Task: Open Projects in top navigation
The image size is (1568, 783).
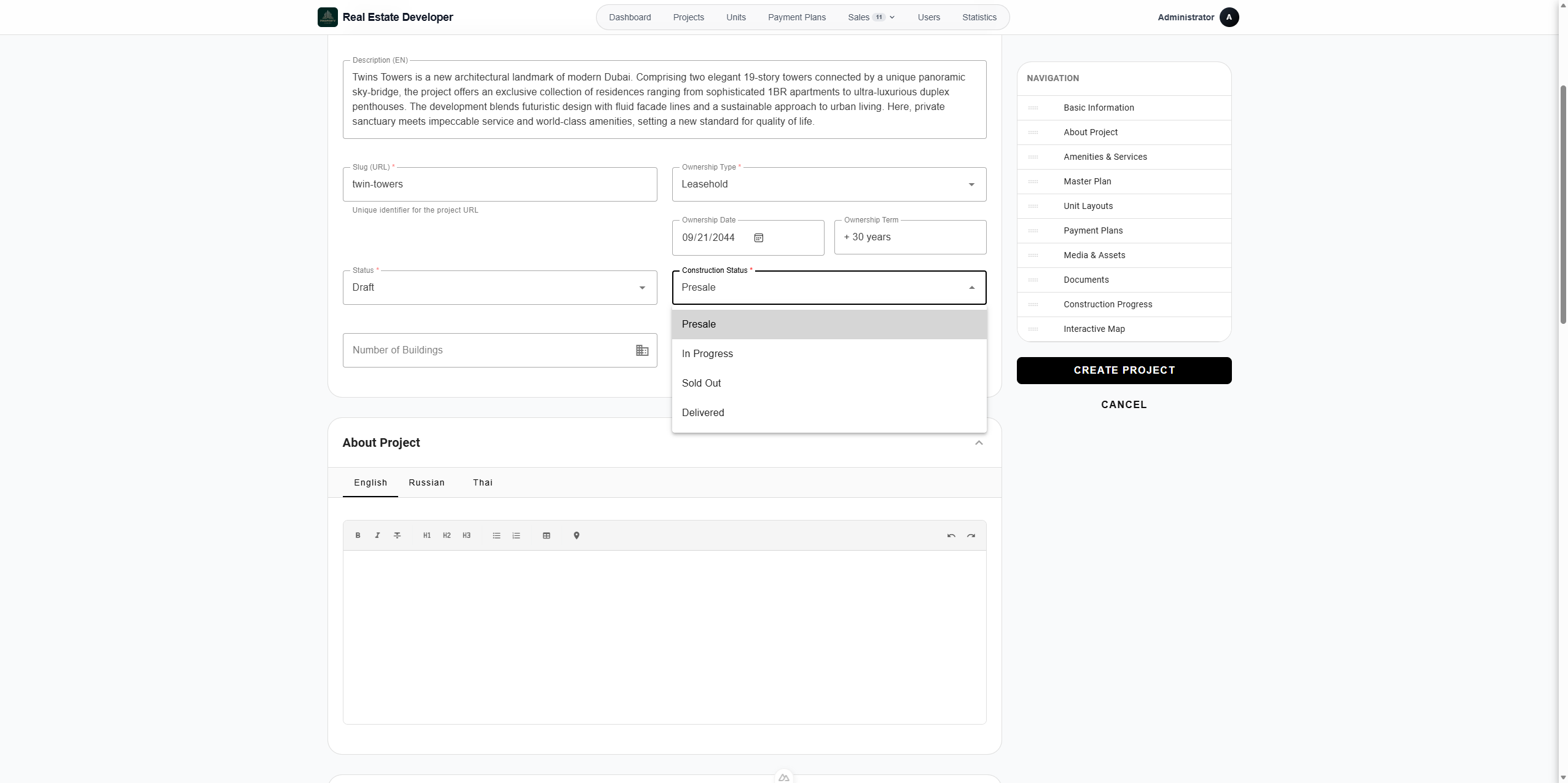Action: [688, 17]
